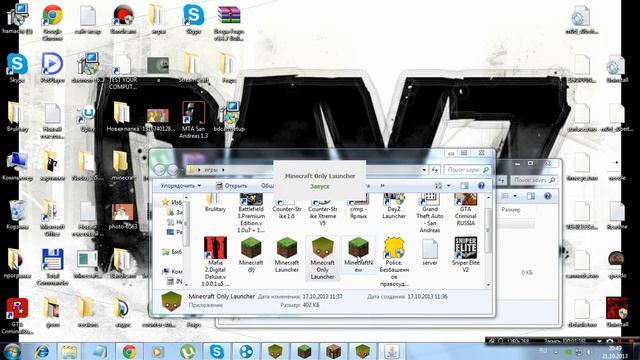Toggle preview pane in the background Explorer window

530,196
